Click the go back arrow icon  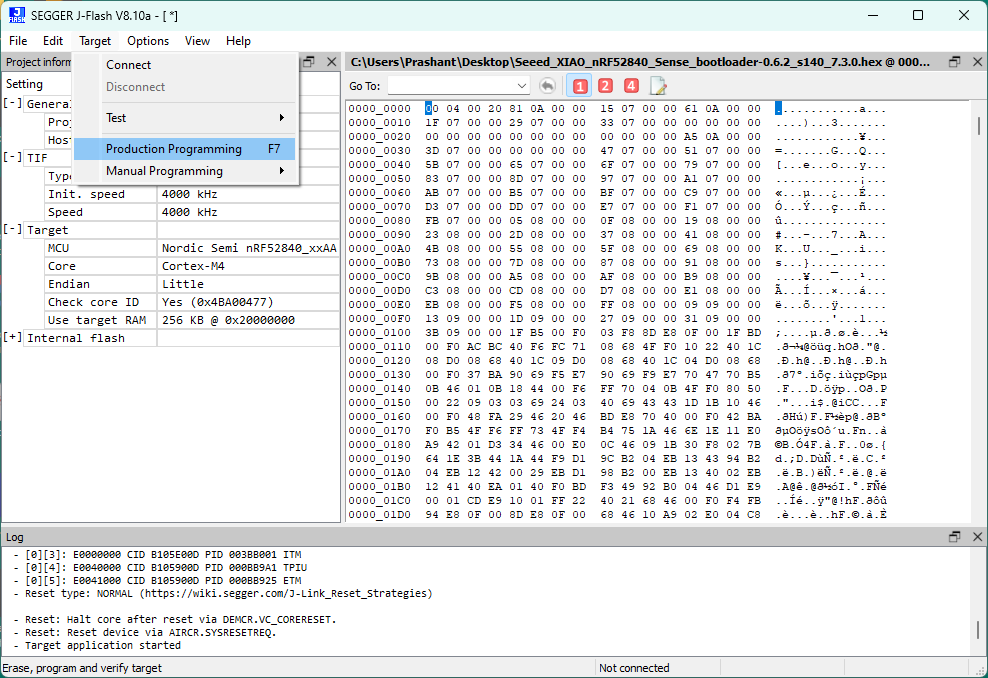(x=548, y=86)
